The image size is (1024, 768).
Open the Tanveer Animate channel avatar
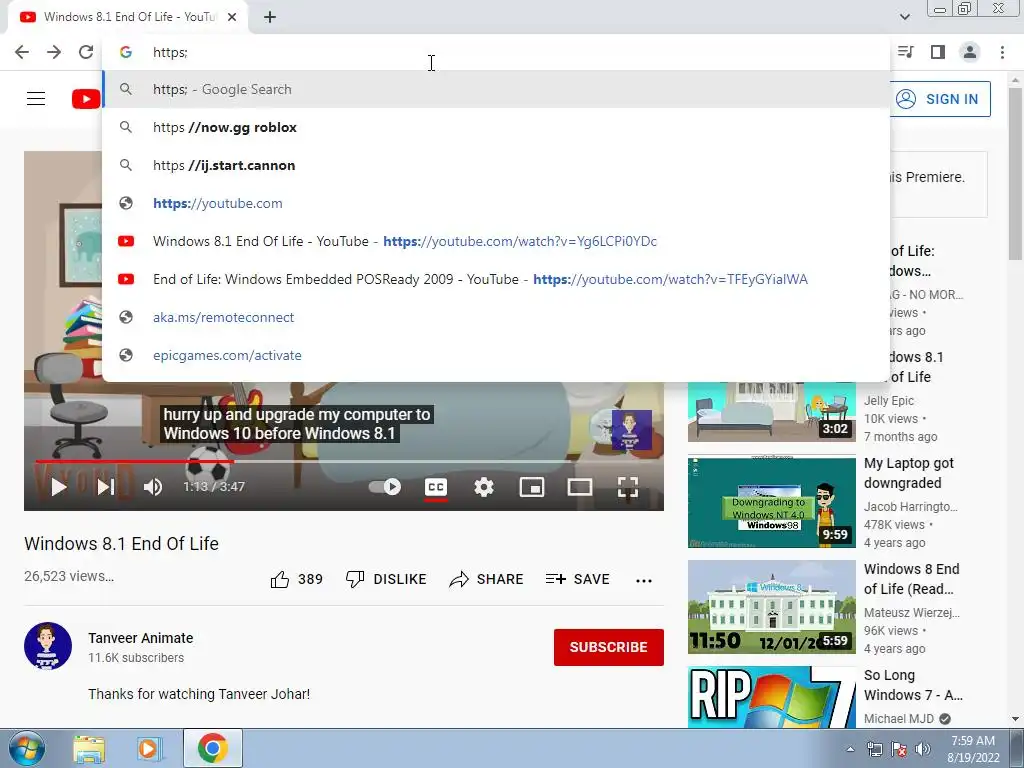48,646
